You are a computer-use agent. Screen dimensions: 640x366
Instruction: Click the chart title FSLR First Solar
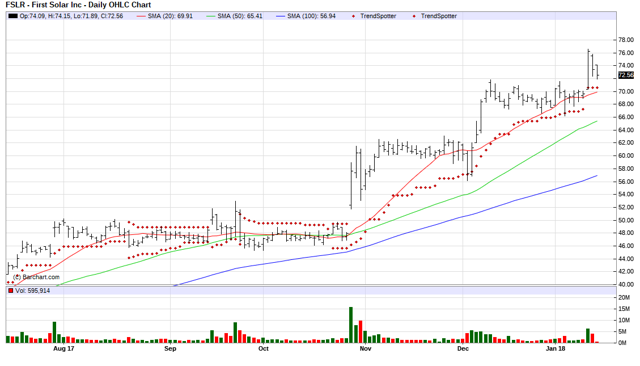pos(78,5)
